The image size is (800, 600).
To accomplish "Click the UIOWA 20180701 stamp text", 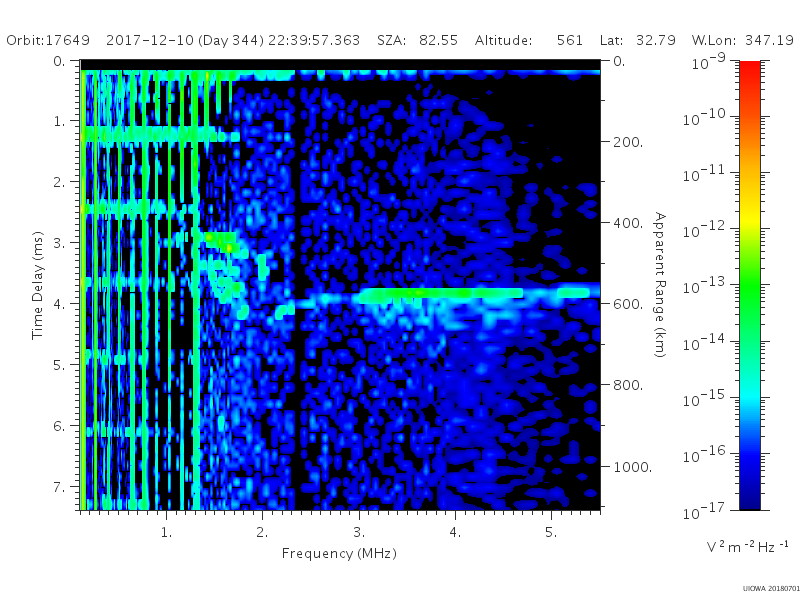I will click(x=771, y=589).
